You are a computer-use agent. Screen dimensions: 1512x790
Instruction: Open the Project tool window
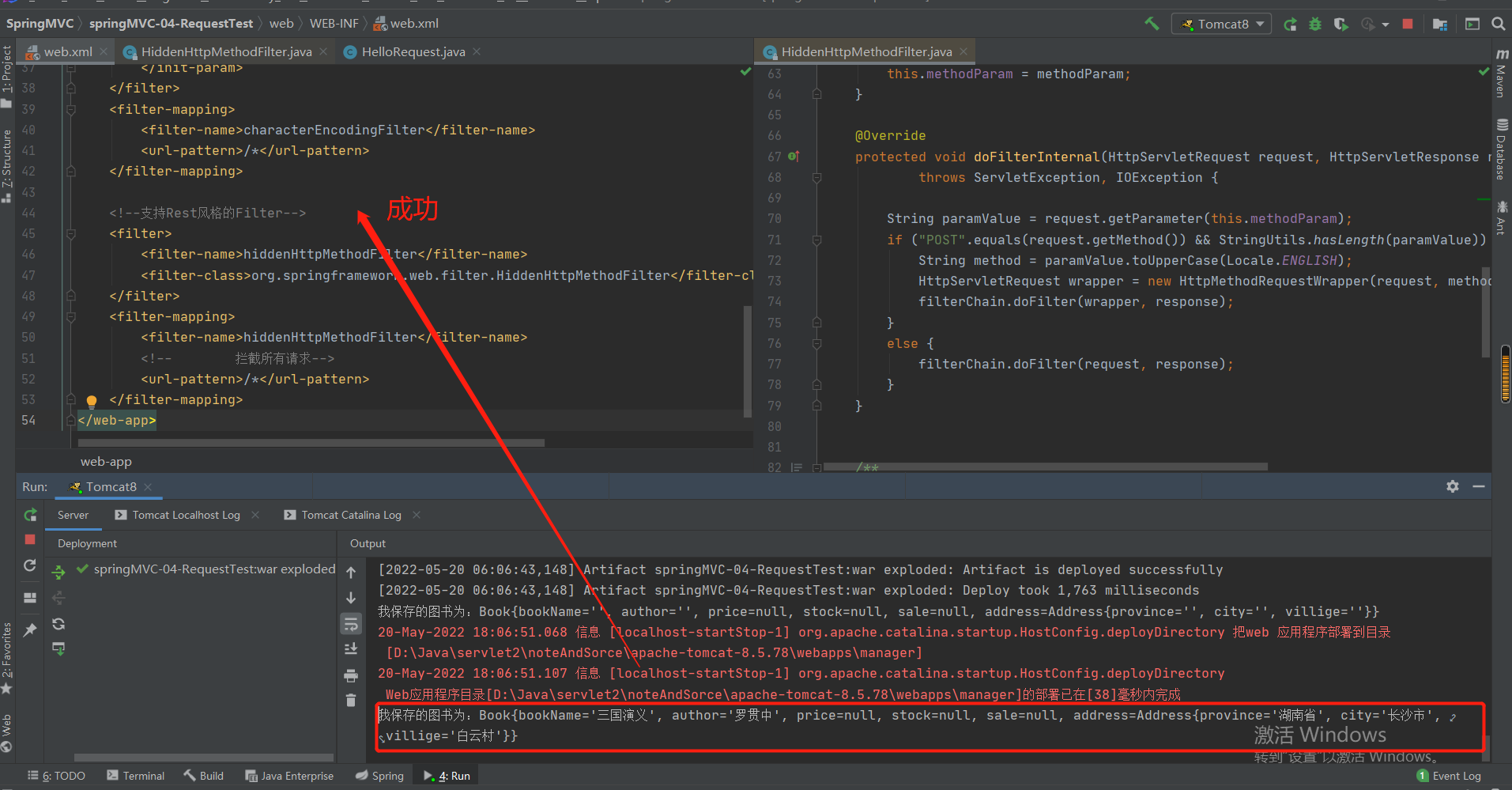(x=7, y=75)
